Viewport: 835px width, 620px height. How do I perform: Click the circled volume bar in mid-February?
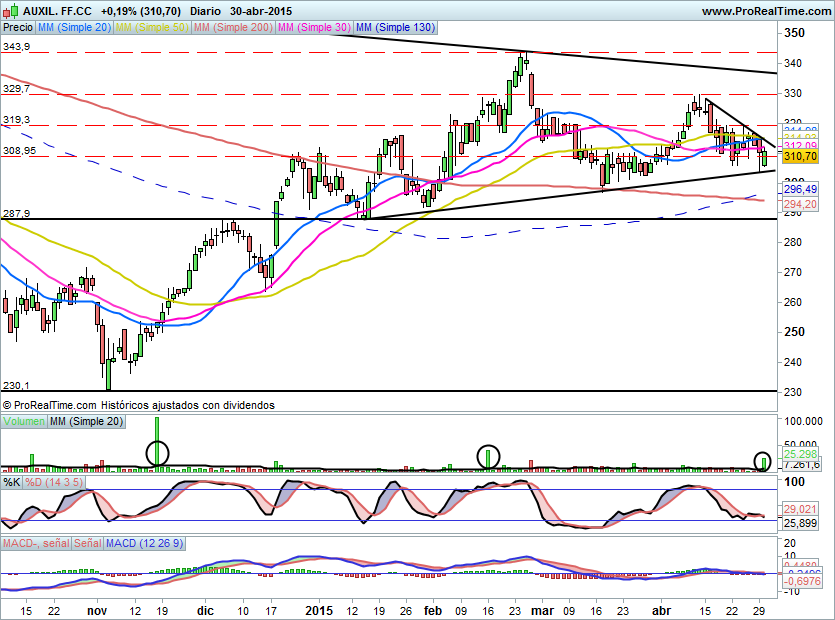(488, 457)
